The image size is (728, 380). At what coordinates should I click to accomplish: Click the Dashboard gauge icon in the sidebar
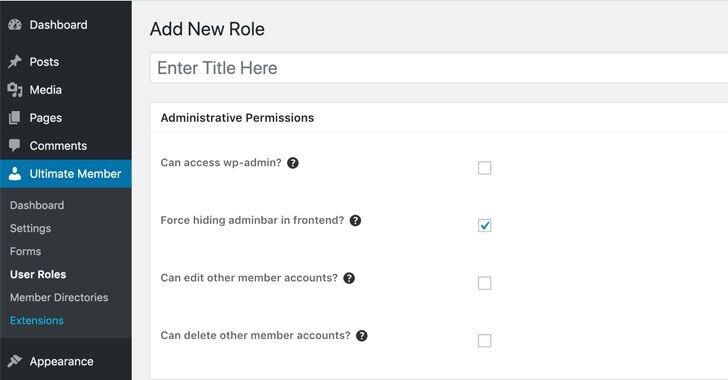pyautogui.click(x=15, y=25)
